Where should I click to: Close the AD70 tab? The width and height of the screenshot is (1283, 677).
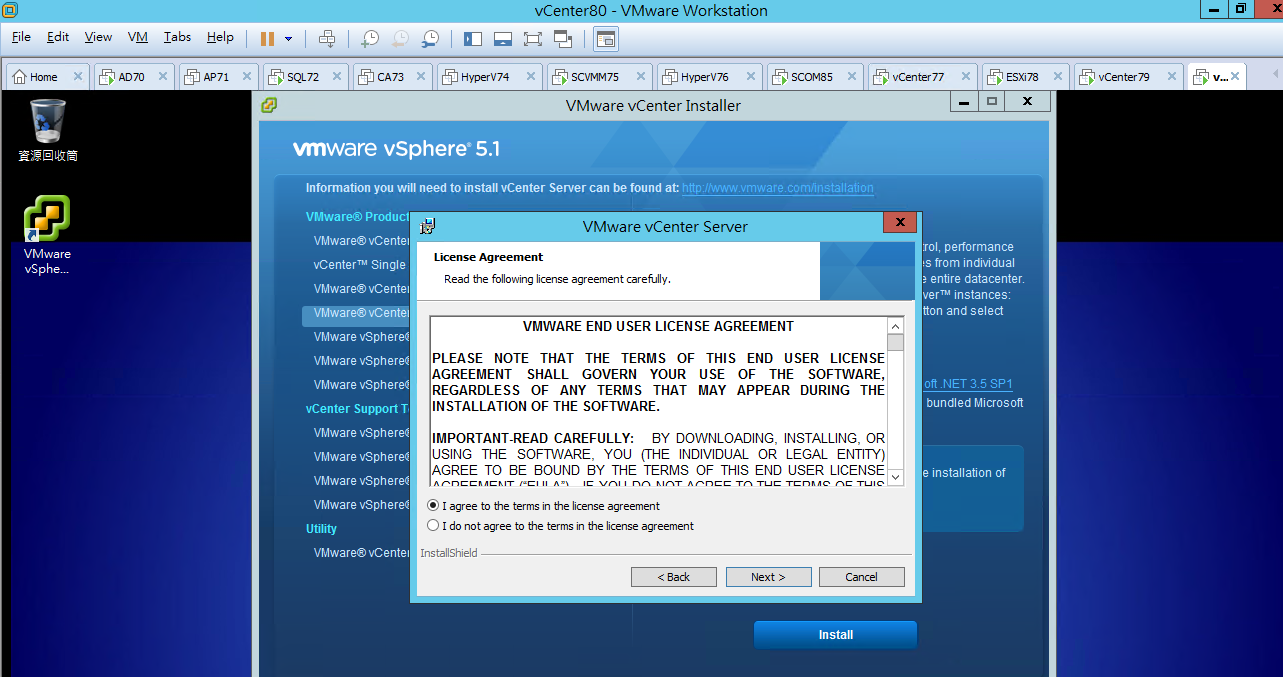(163, 76)
